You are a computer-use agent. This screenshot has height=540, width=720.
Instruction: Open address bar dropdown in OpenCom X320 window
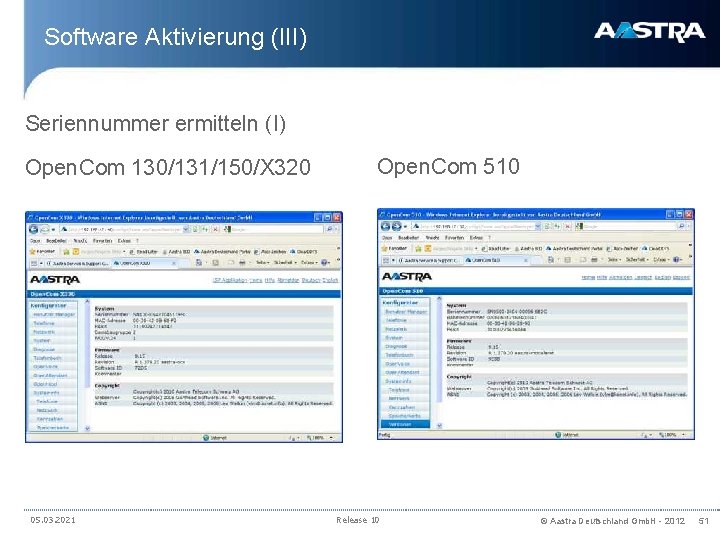pos(186,230)
